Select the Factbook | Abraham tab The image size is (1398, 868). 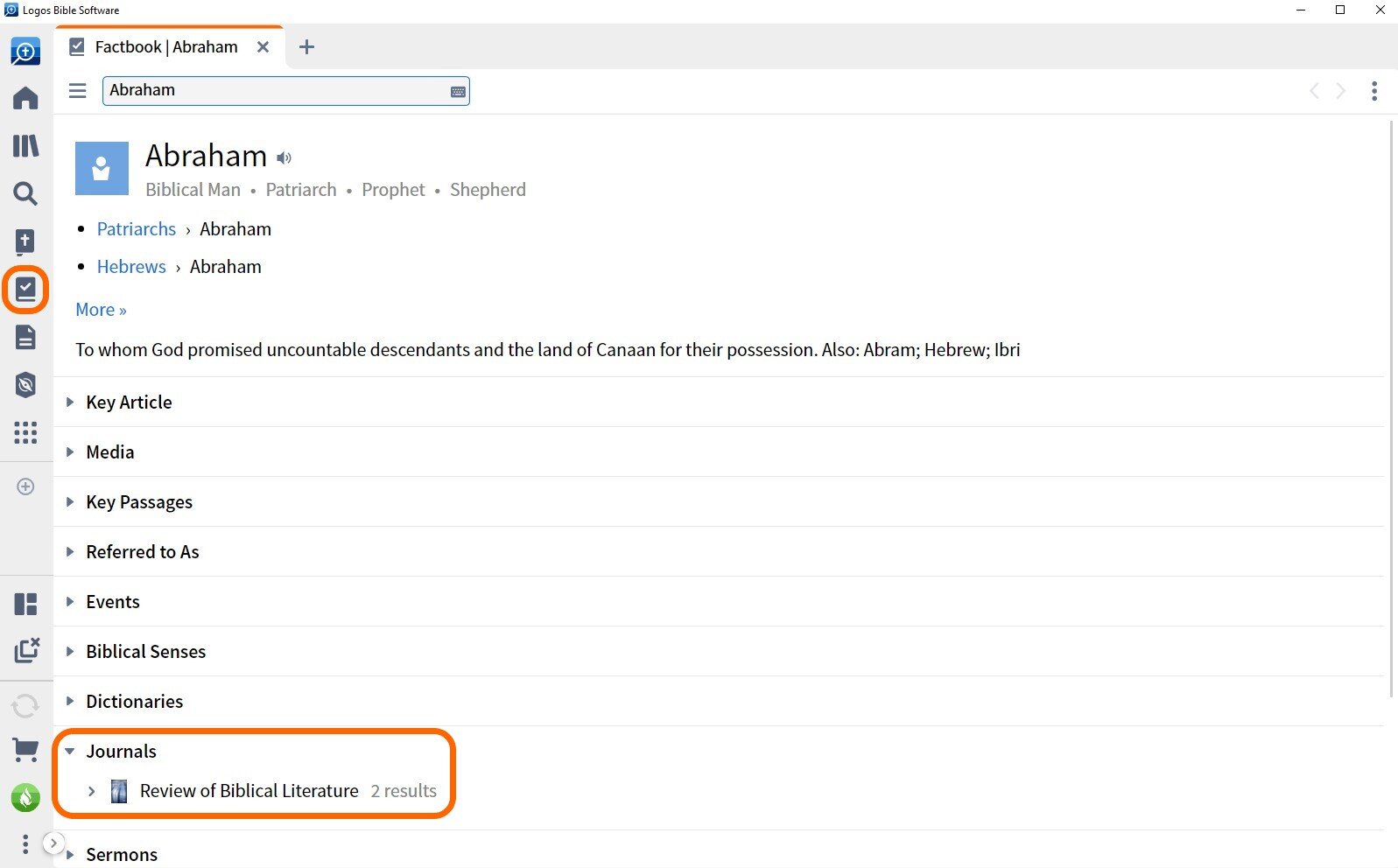[166, 47]
